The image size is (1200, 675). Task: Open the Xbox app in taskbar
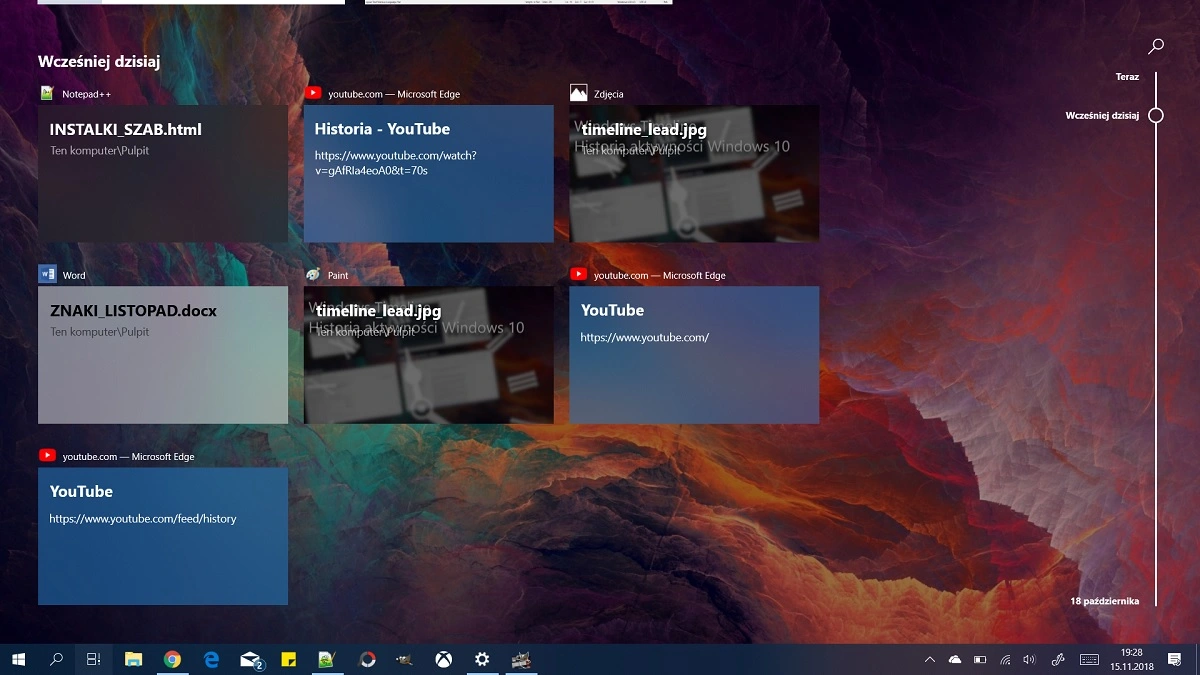443,659
